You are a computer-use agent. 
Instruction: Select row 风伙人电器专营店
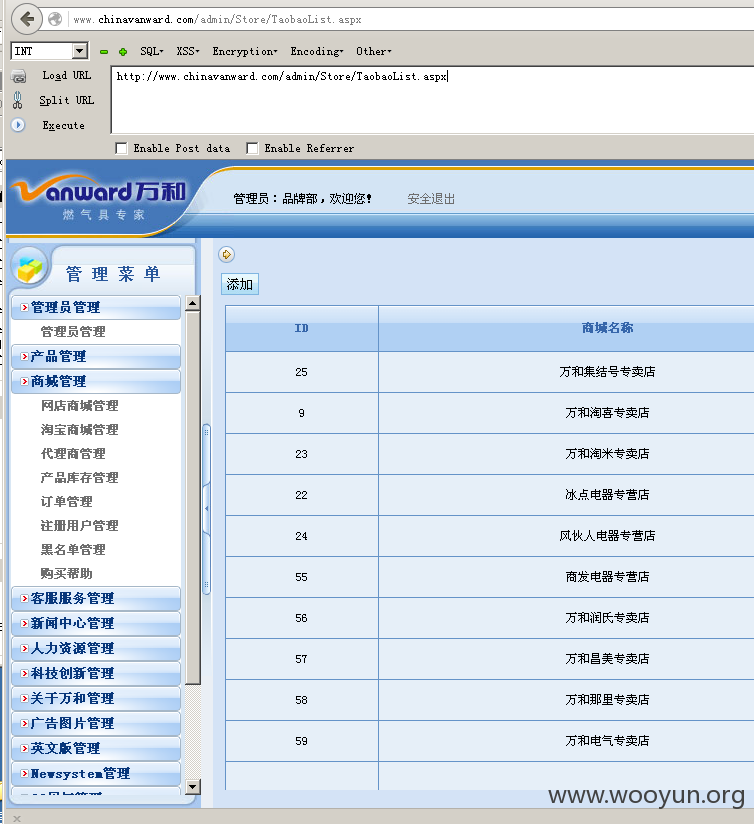490,536
